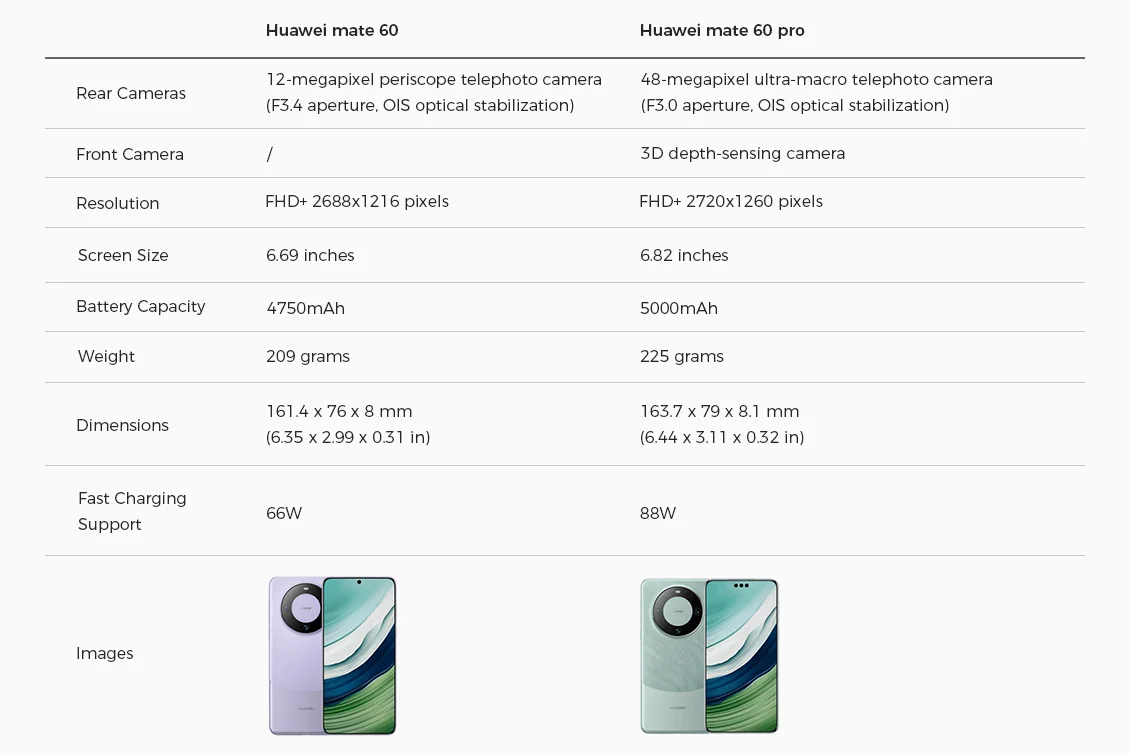Screen dimensions: 1130x755
Task: Click the Resolution row label
Action: (x=118, y=203)
